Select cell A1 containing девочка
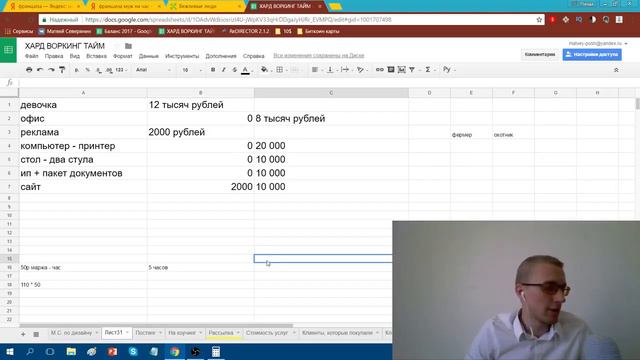Viewport: 640px width, 360px height. 83,105
